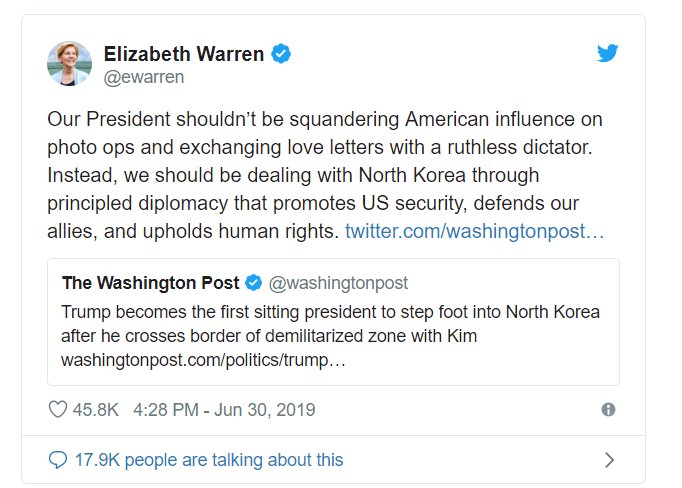Click the speech bubble conversation icon
Screen dimensions: 682x488
point(58,460)
